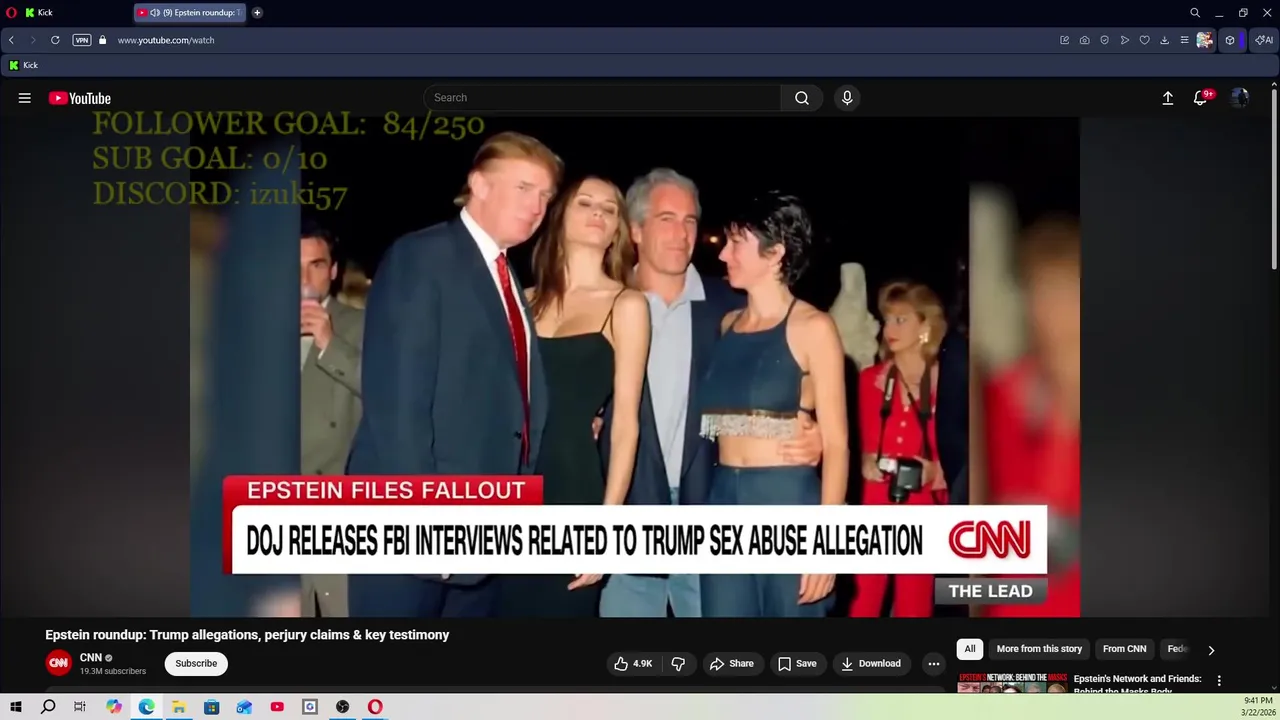
Task: Click in the YouTube search box
Action: click(602, 98)
